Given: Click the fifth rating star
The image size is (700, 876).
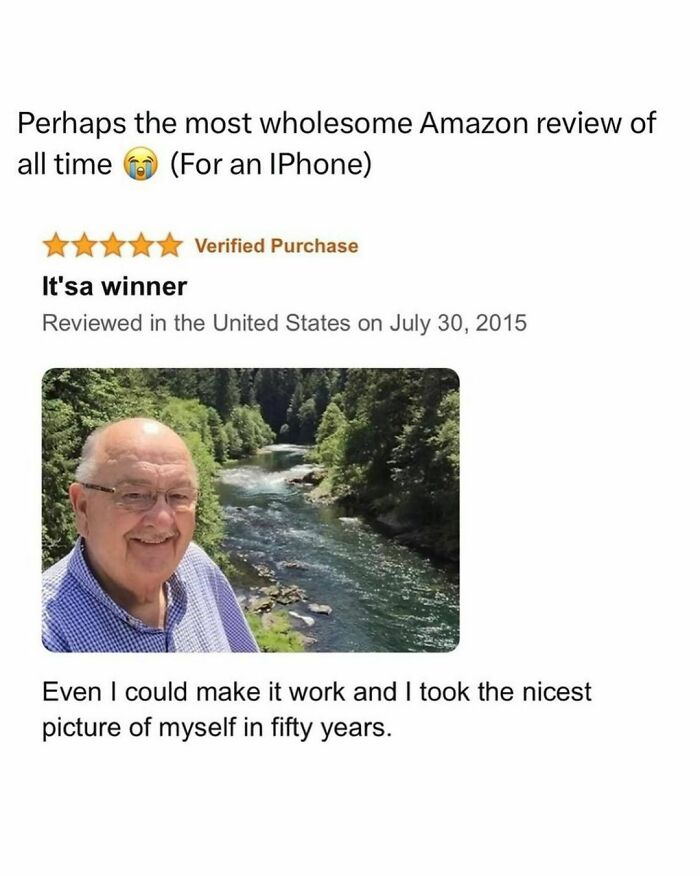Looking at the screenshot, I should click(170, 246).
